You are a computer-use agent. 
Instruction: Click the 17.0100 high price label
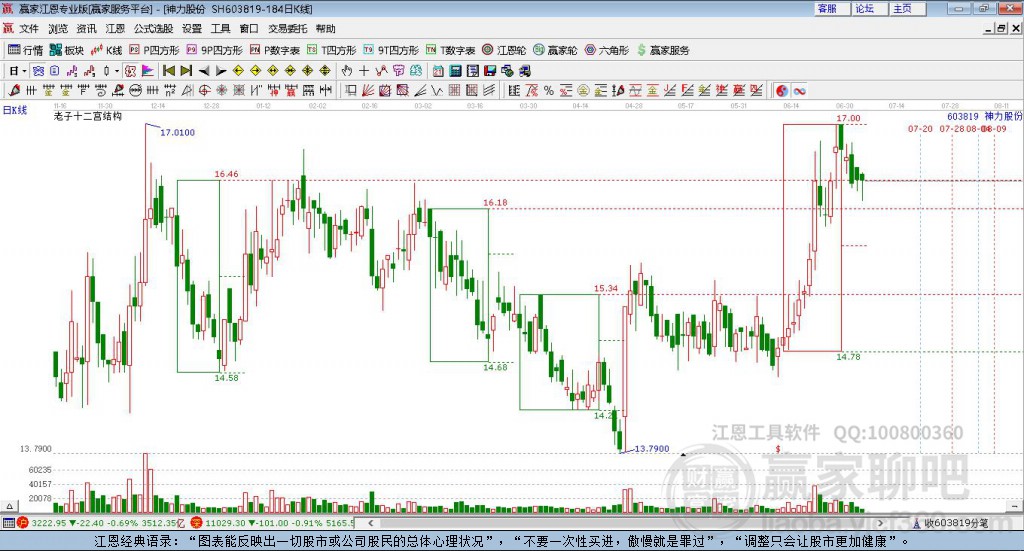click(178, 133)
